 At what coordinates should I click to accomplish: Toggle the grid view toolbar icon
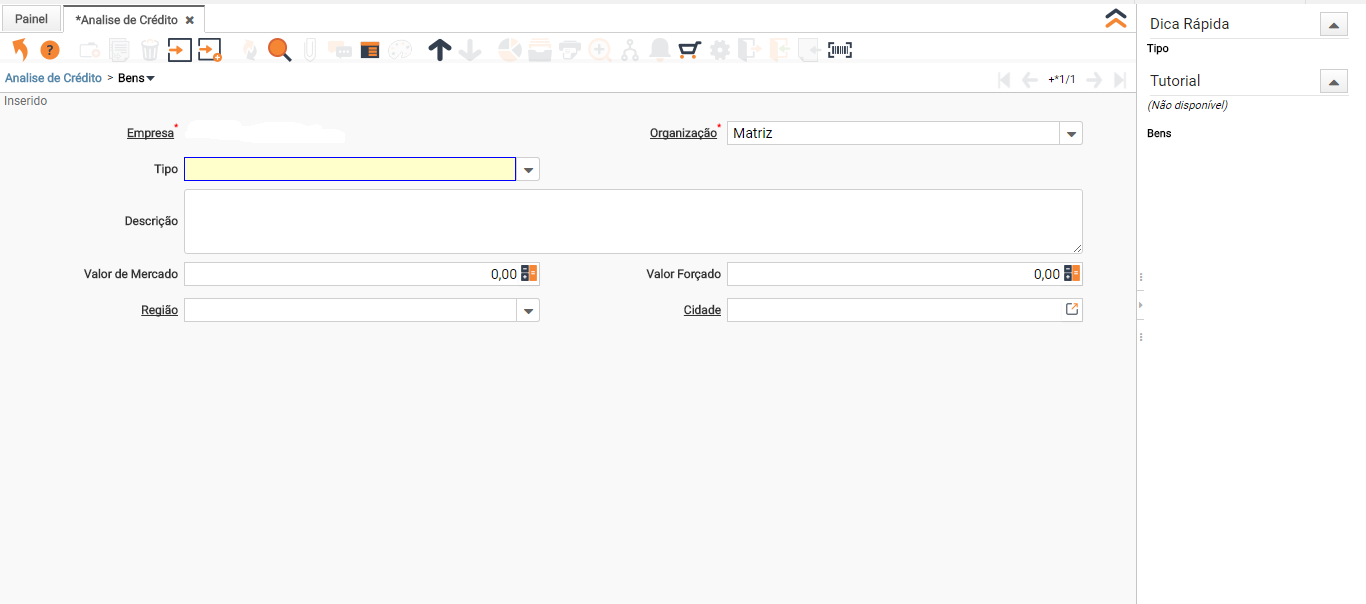click(x=370, y=50)
